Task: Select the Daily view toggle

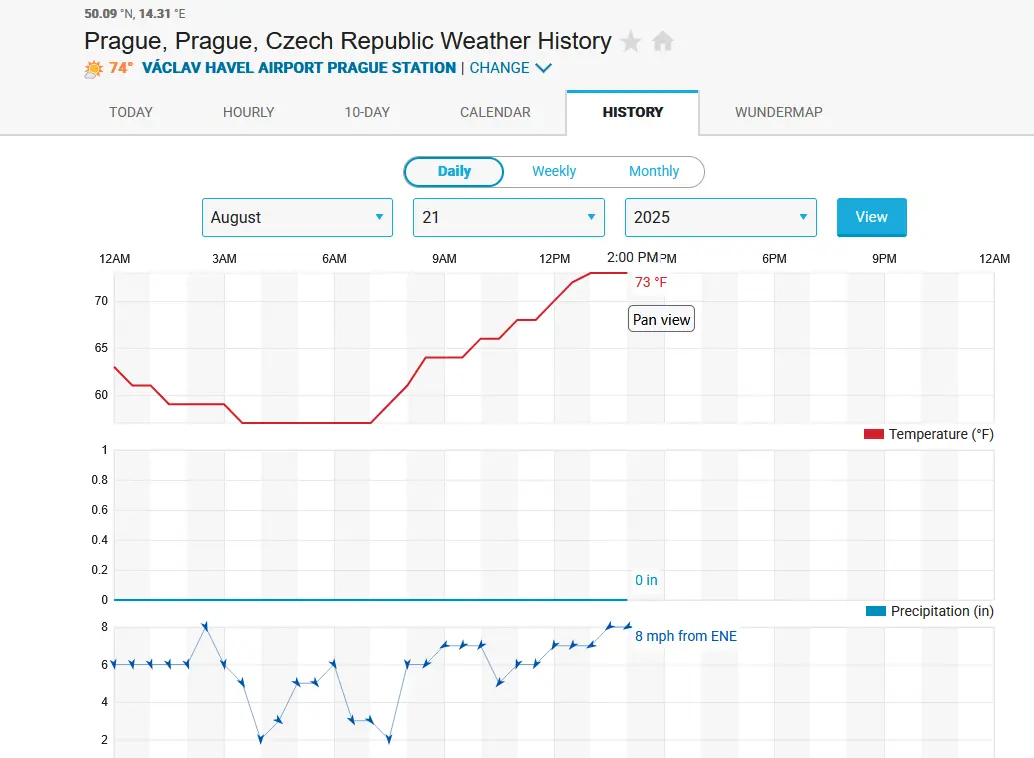Action: [454, 171]
